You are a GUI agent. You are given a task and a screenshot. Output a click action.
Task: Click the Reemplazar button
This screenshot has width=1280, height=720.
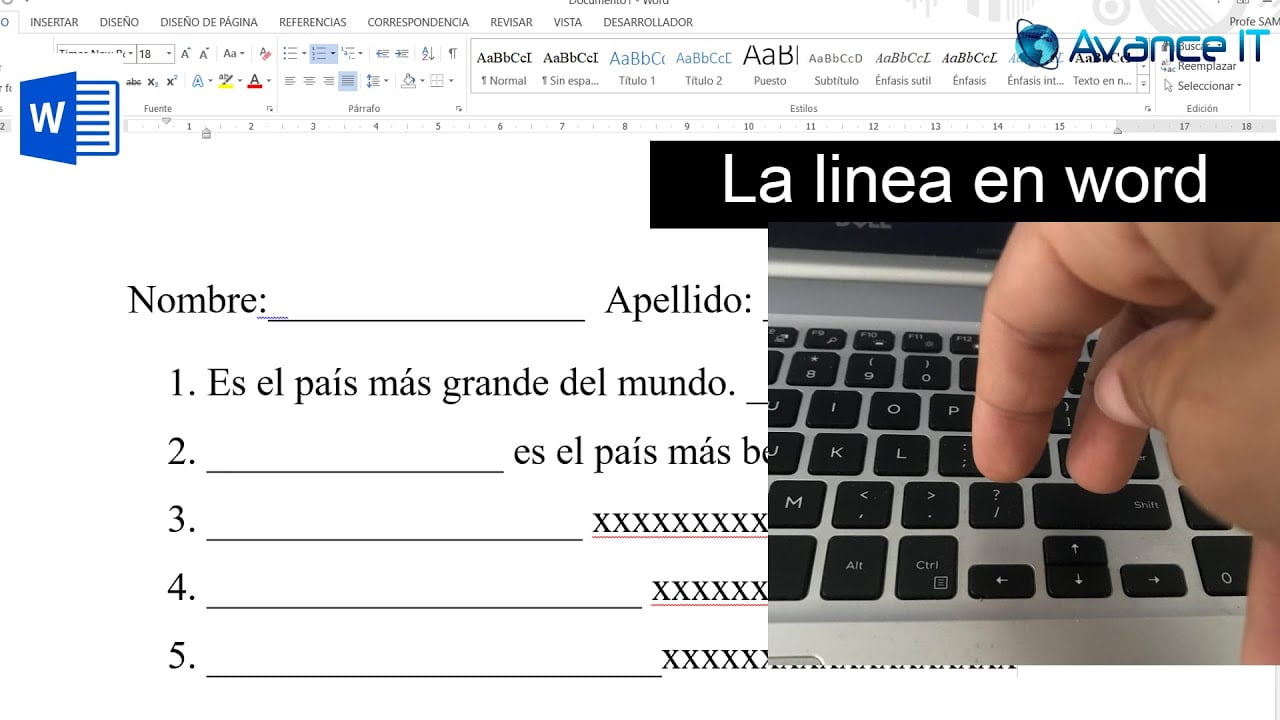click(x=1199, y=66)
